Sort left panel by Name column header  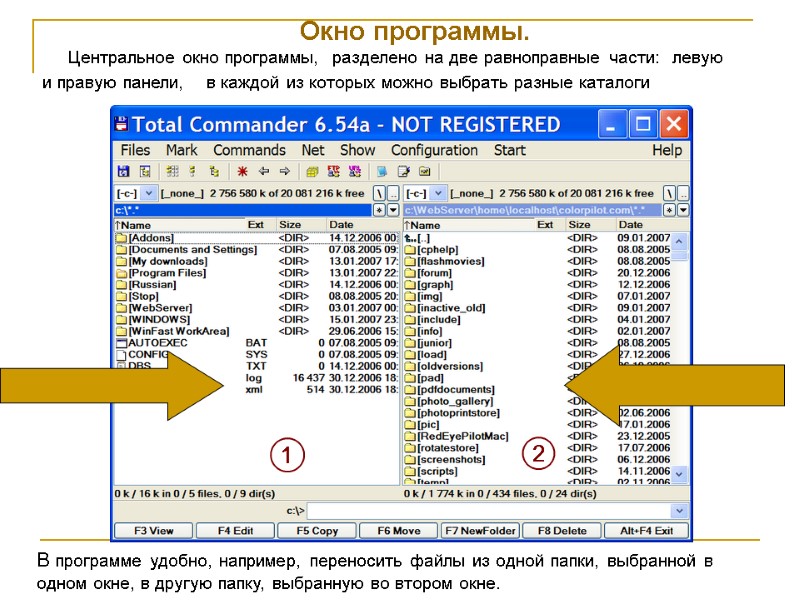tap(179, 225)
